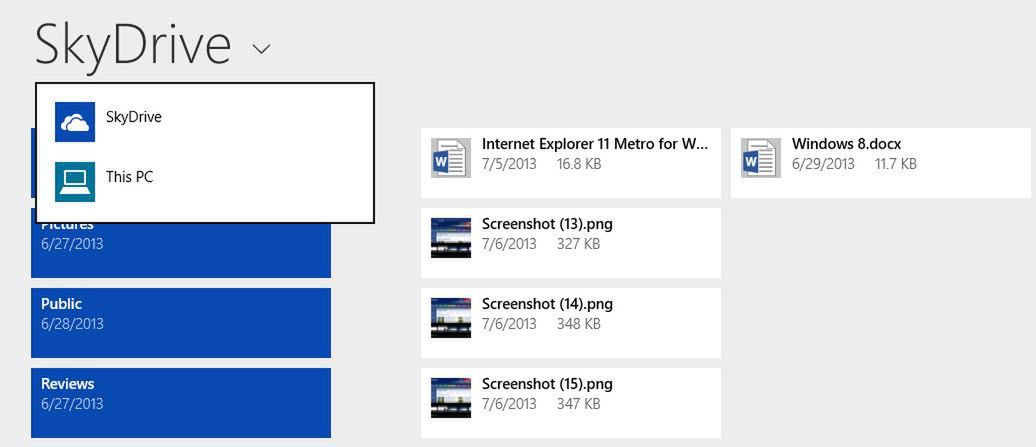Select the Screenshot (15).png file name

tap(547, 384)
